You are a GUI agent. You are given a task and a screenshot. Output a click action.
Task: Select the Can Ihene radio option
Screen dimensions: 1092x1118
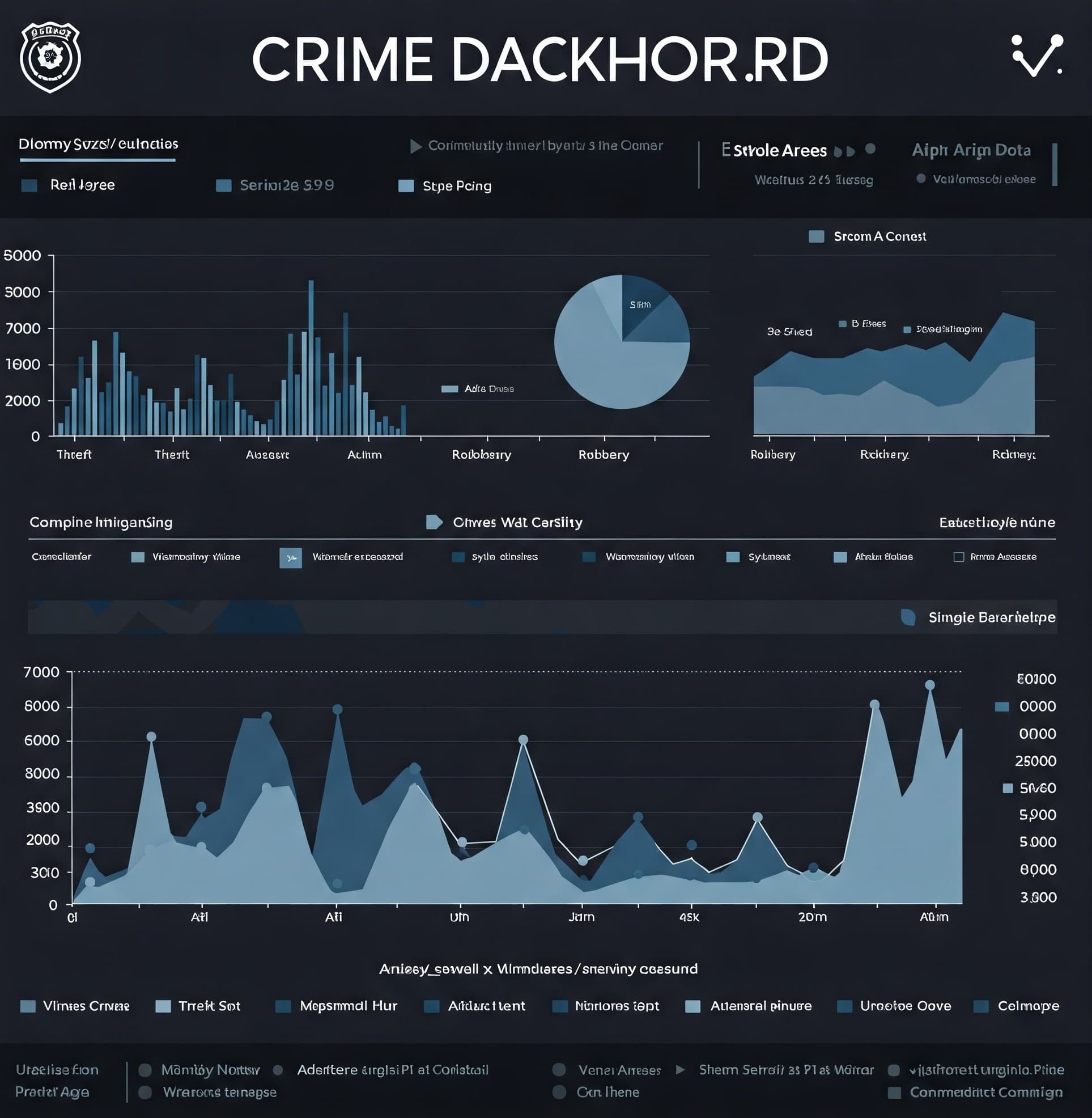click(559, 1091)
